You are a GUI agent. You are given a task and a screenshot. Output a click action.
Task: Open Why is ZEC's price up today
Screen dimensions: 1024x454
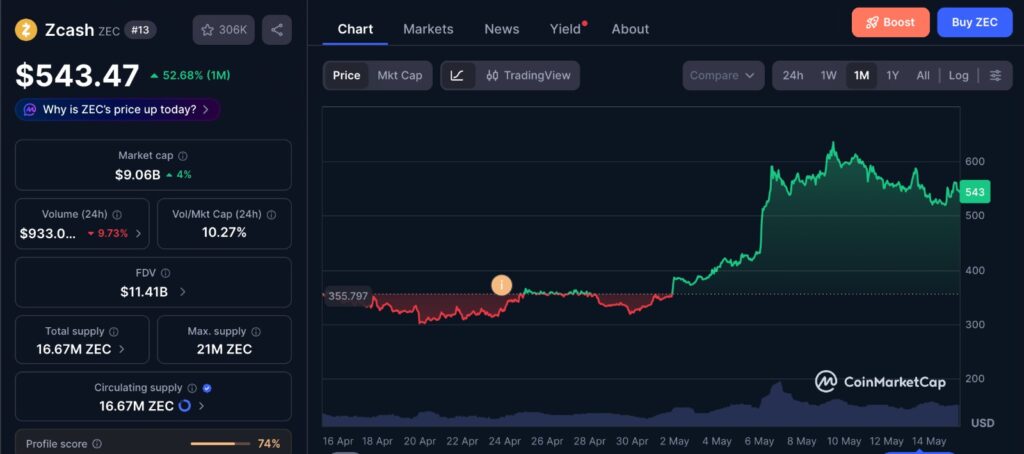(x=118, y=109)
